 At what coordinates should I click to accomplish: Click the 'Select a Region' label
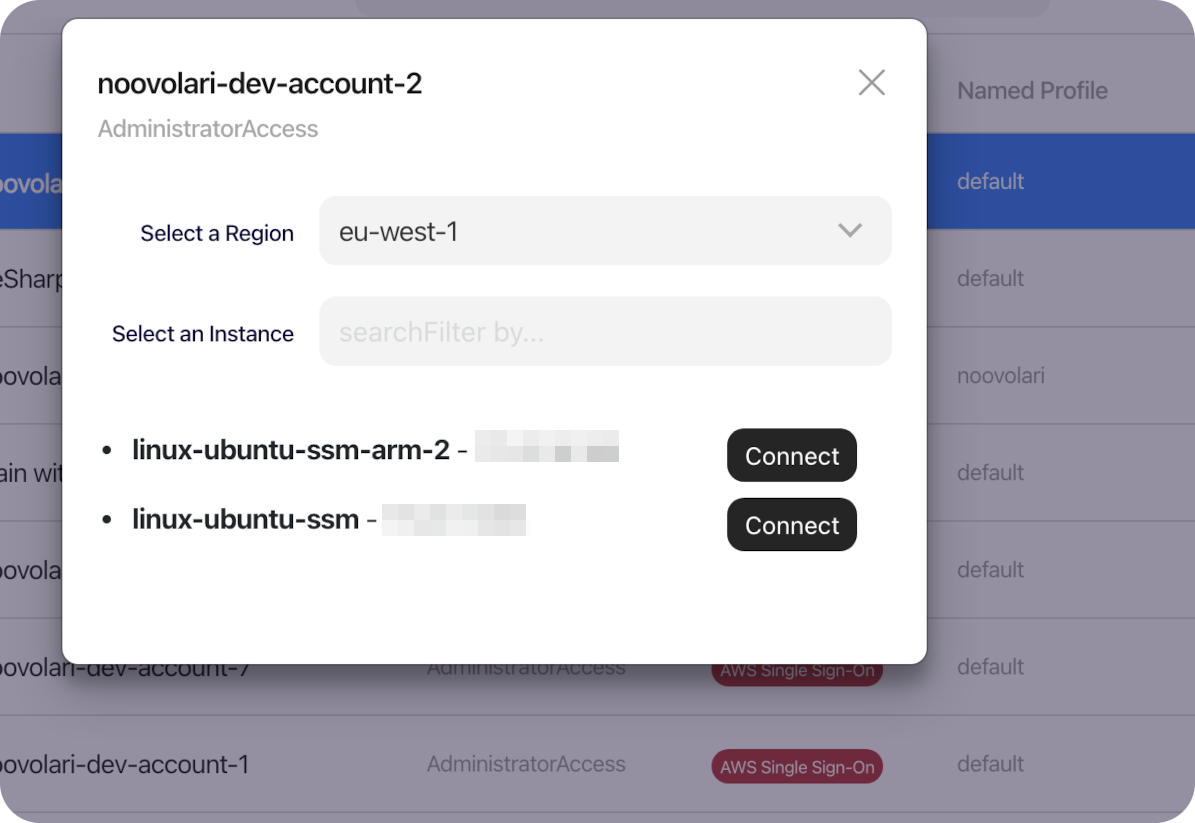coord(217,233)
